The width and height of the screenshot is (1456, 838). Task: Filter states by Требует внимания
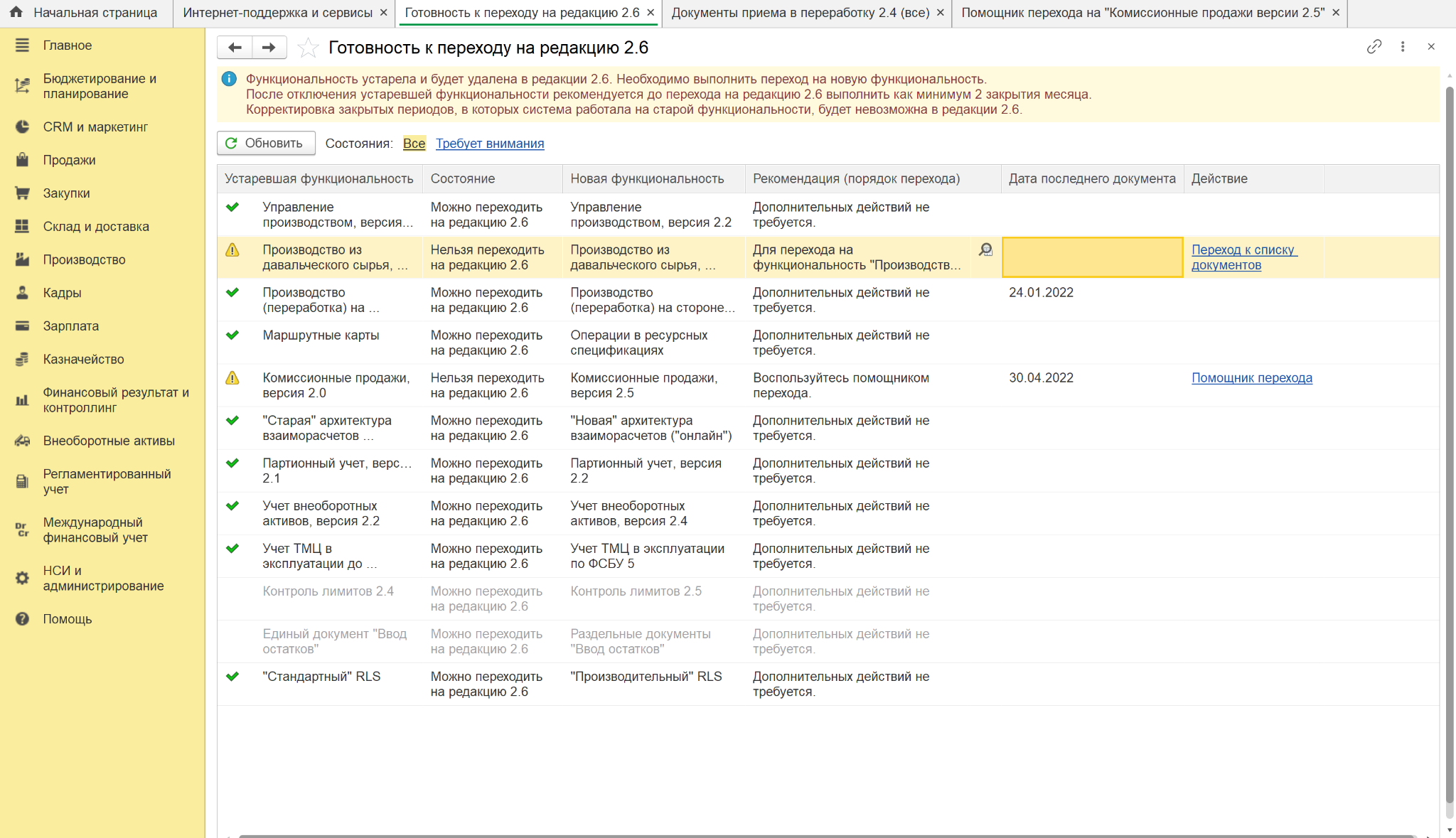[490, 144]
